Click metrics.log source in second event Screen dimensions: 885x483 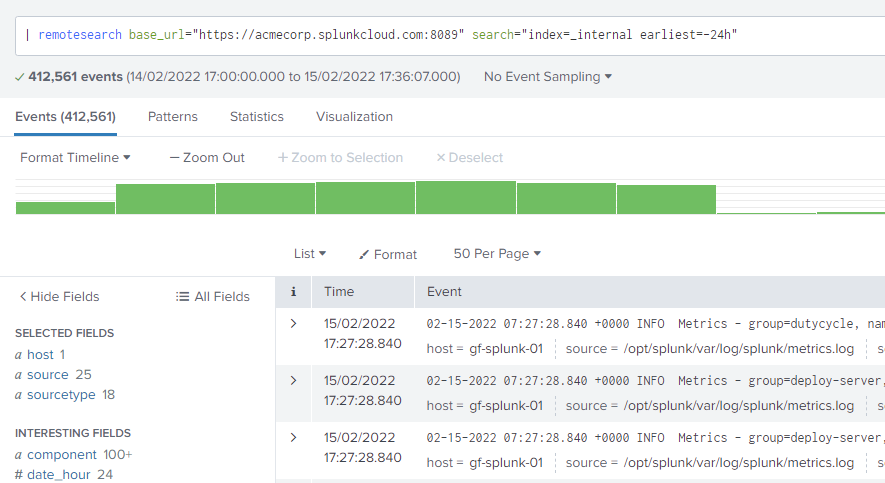coord(739,406)
